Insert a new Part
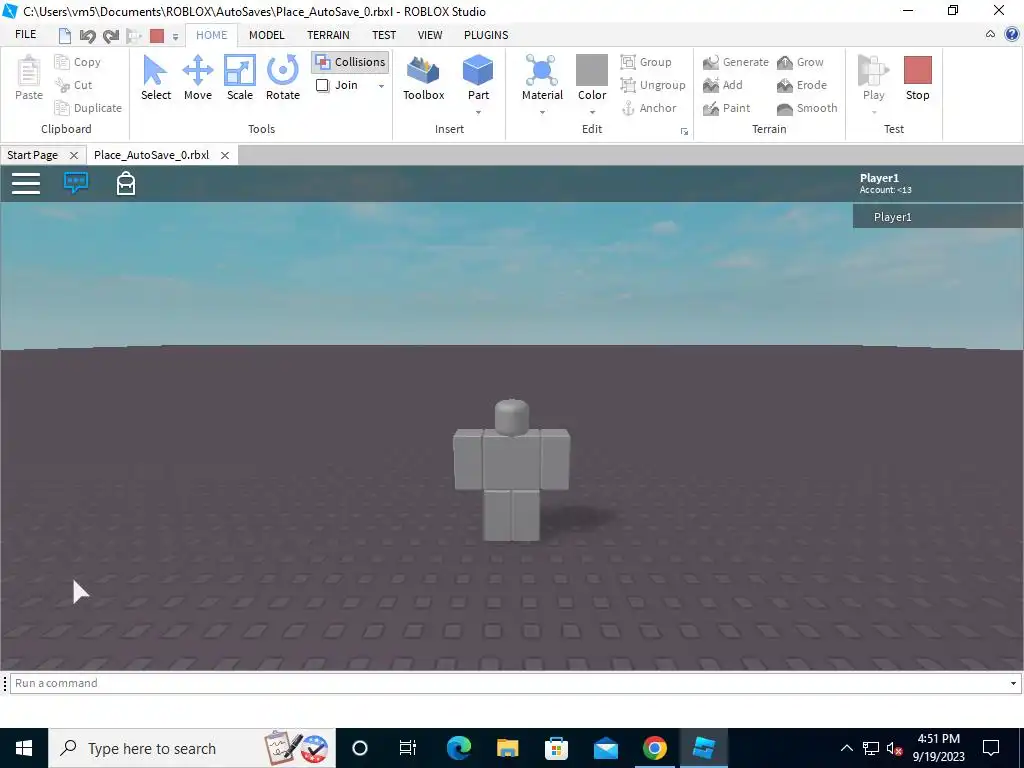The image size is (1024, 768). (478, 78)
